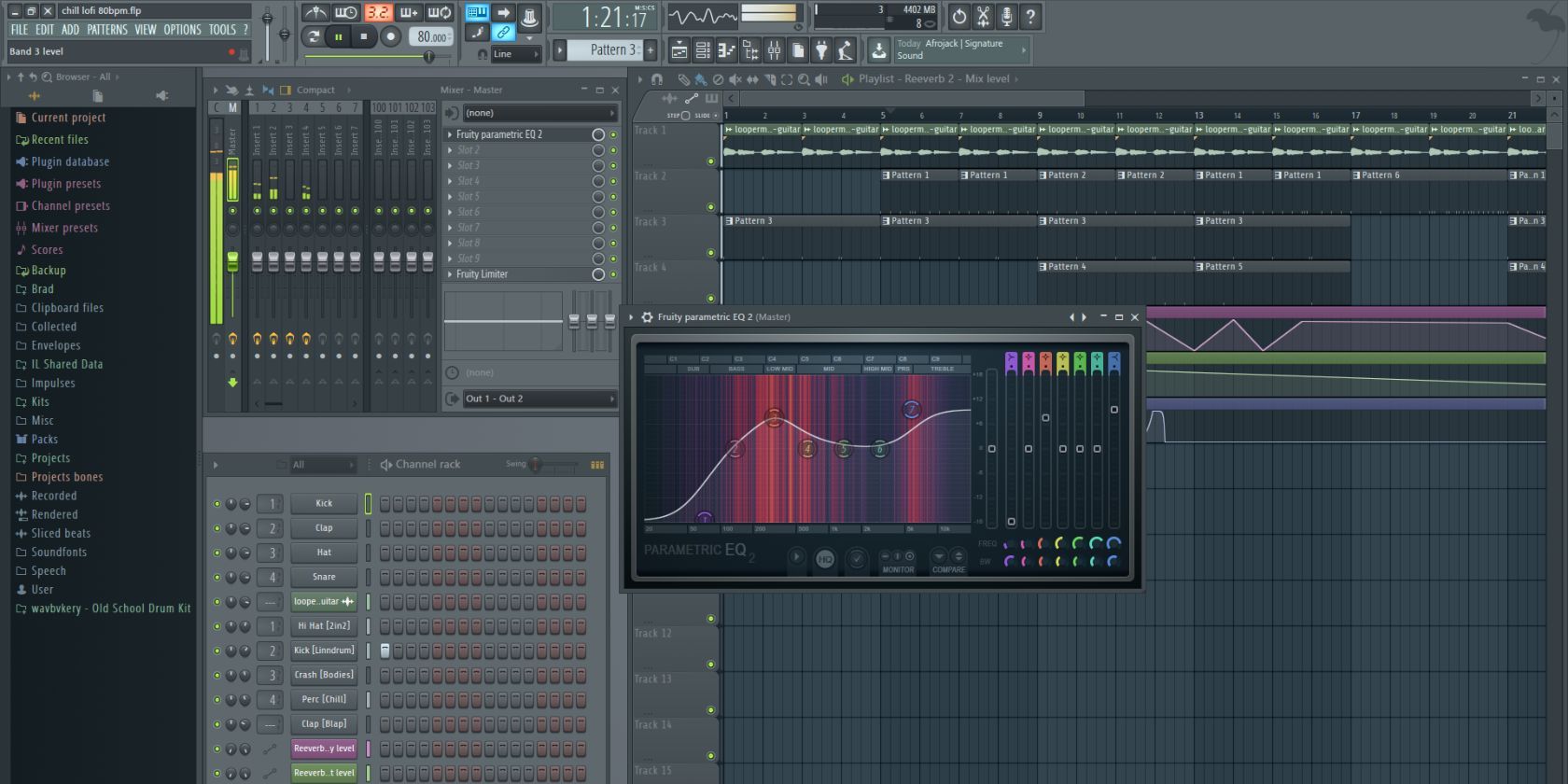Toggle the Fruity Limiter slot enable switch

pos(613,274)
